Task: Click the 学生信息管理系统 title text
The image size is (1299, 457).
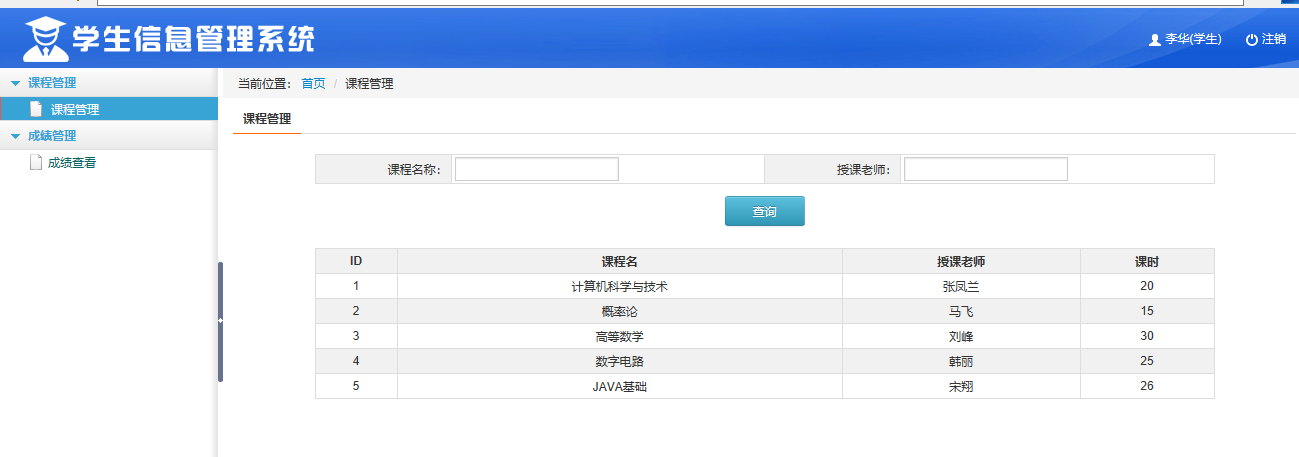Action: click(x=193, y=39)
